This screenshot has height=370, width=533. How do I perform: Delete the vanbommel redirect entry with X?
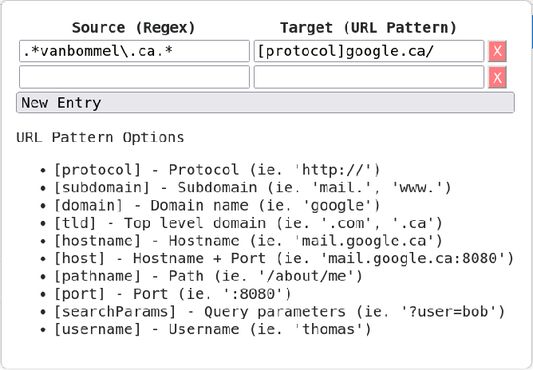(x=497, y=51)
